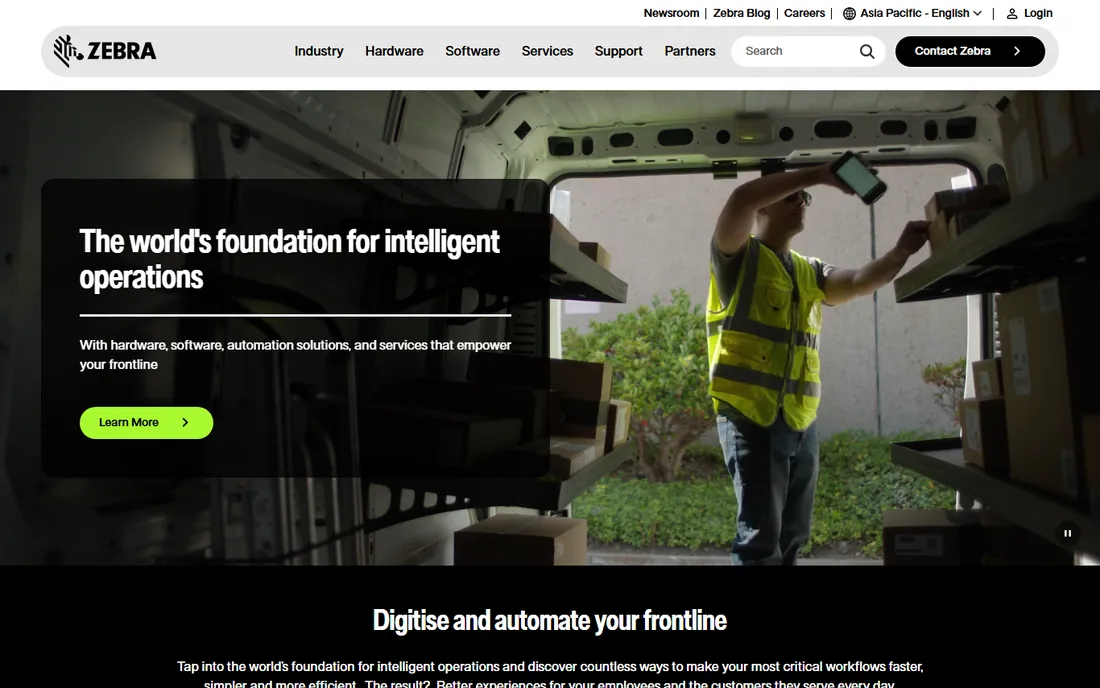Click the "Digitise and automate your frontline" heading
Screen dimensions: 1100x688
click(x=549, y=621)
